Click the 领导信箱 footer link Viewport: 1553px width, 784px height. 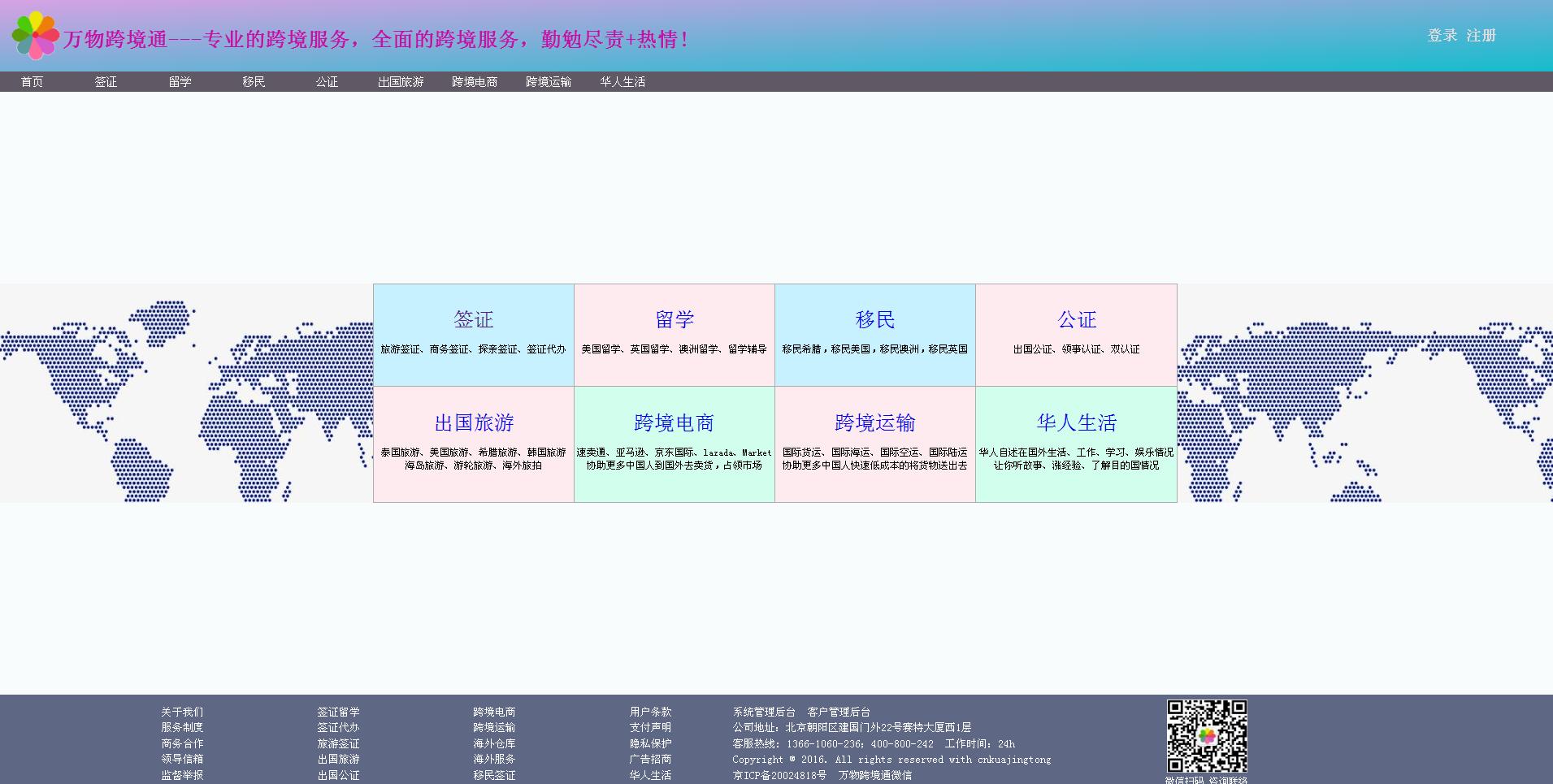coord(182,759)
